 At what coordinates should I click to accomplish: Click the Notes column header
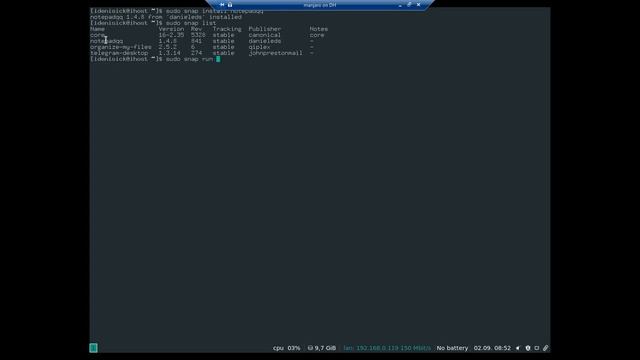coord(319,29)
